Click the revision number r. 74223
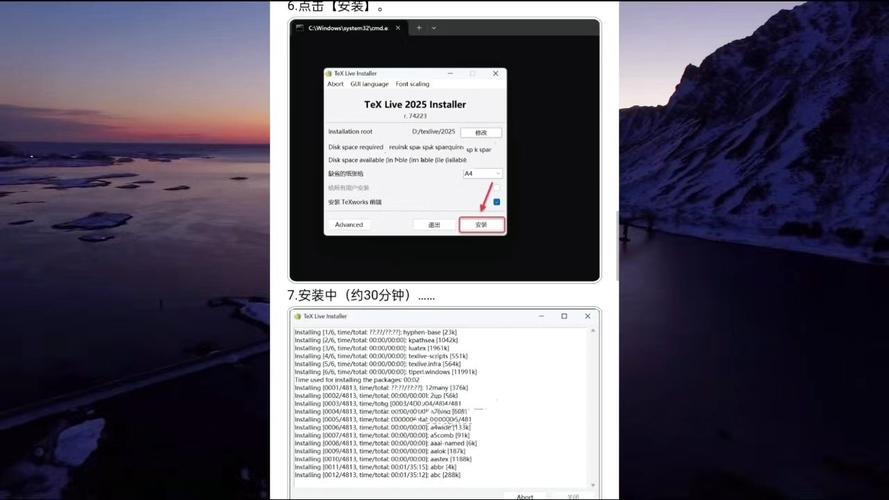889x500 pixels. pyautogui.click(x=415, y=116)
